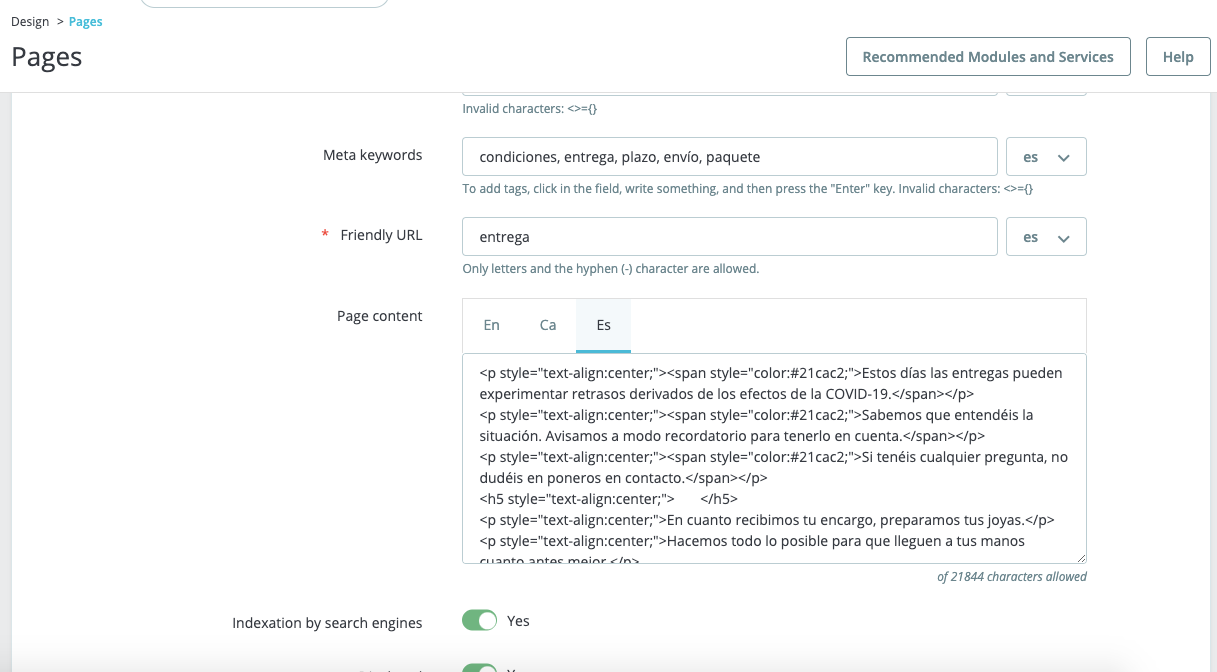
Task: Open Friendly URL language dropdown (es)
Action: pos(1046,237)
